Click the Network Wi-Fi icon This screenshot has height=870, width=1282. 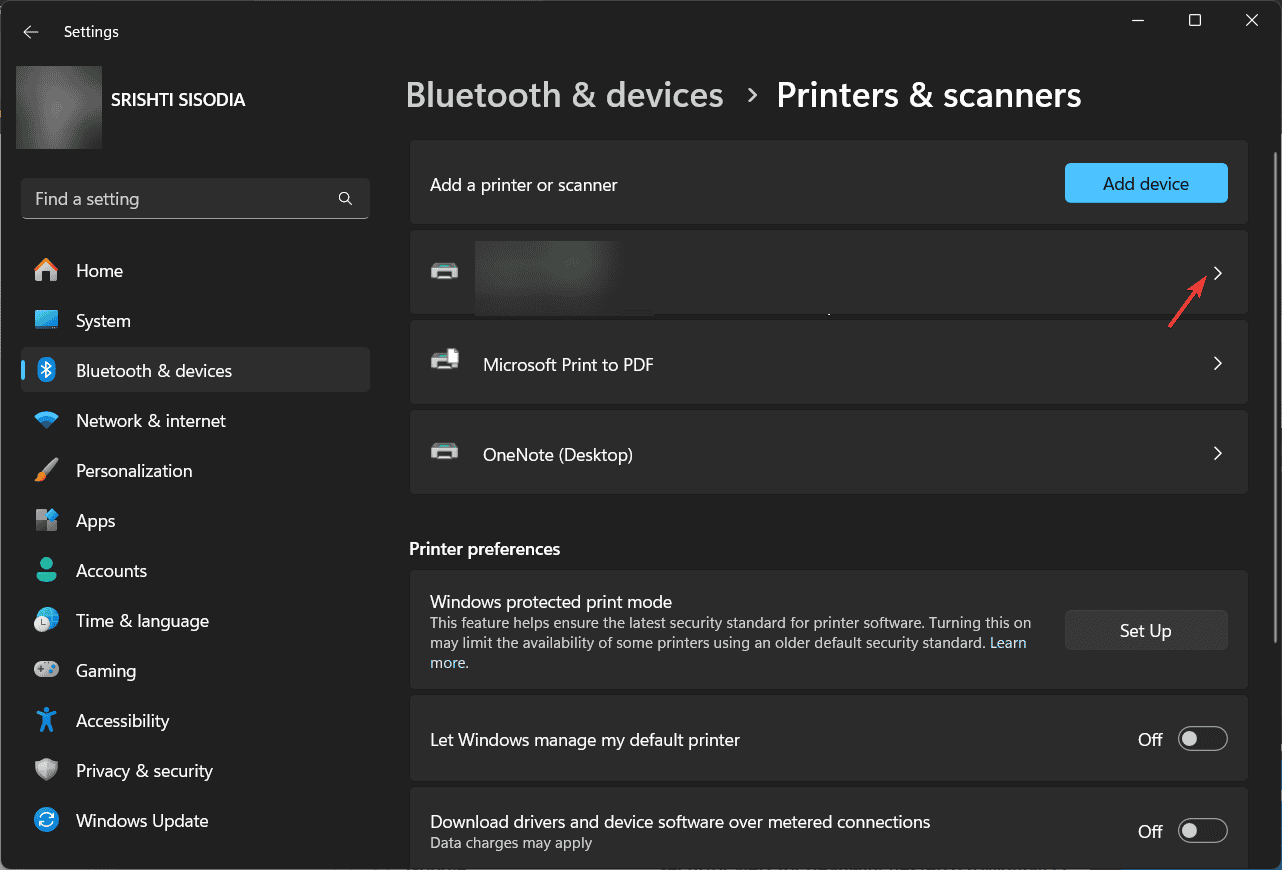coord(46,420)
